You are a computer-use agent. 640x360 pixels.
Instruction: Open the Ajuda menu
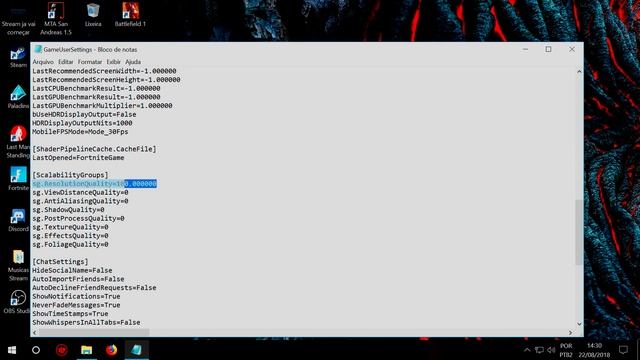(x=133, y=62)
